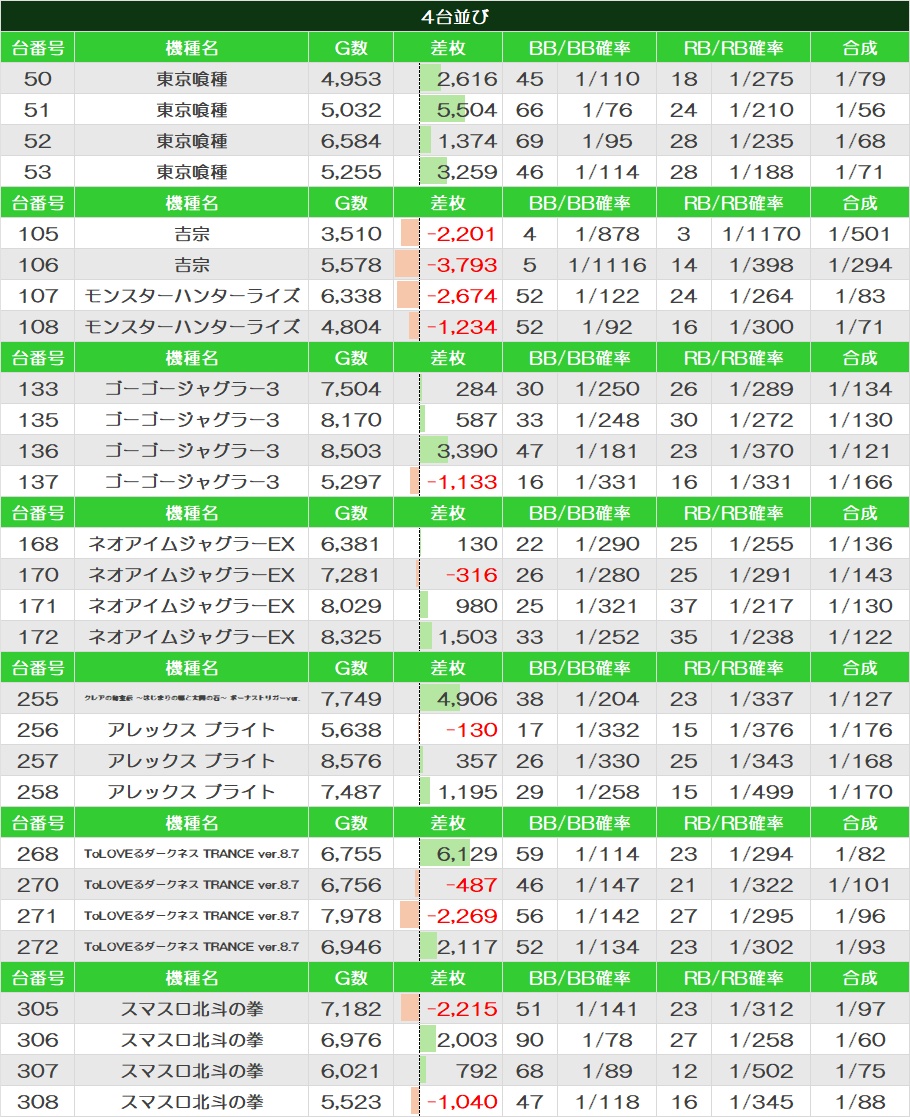Image resolution: width=910 pixels, height=1117 pixels.
Task: Select machine number 268 cell
Action: 37,853
